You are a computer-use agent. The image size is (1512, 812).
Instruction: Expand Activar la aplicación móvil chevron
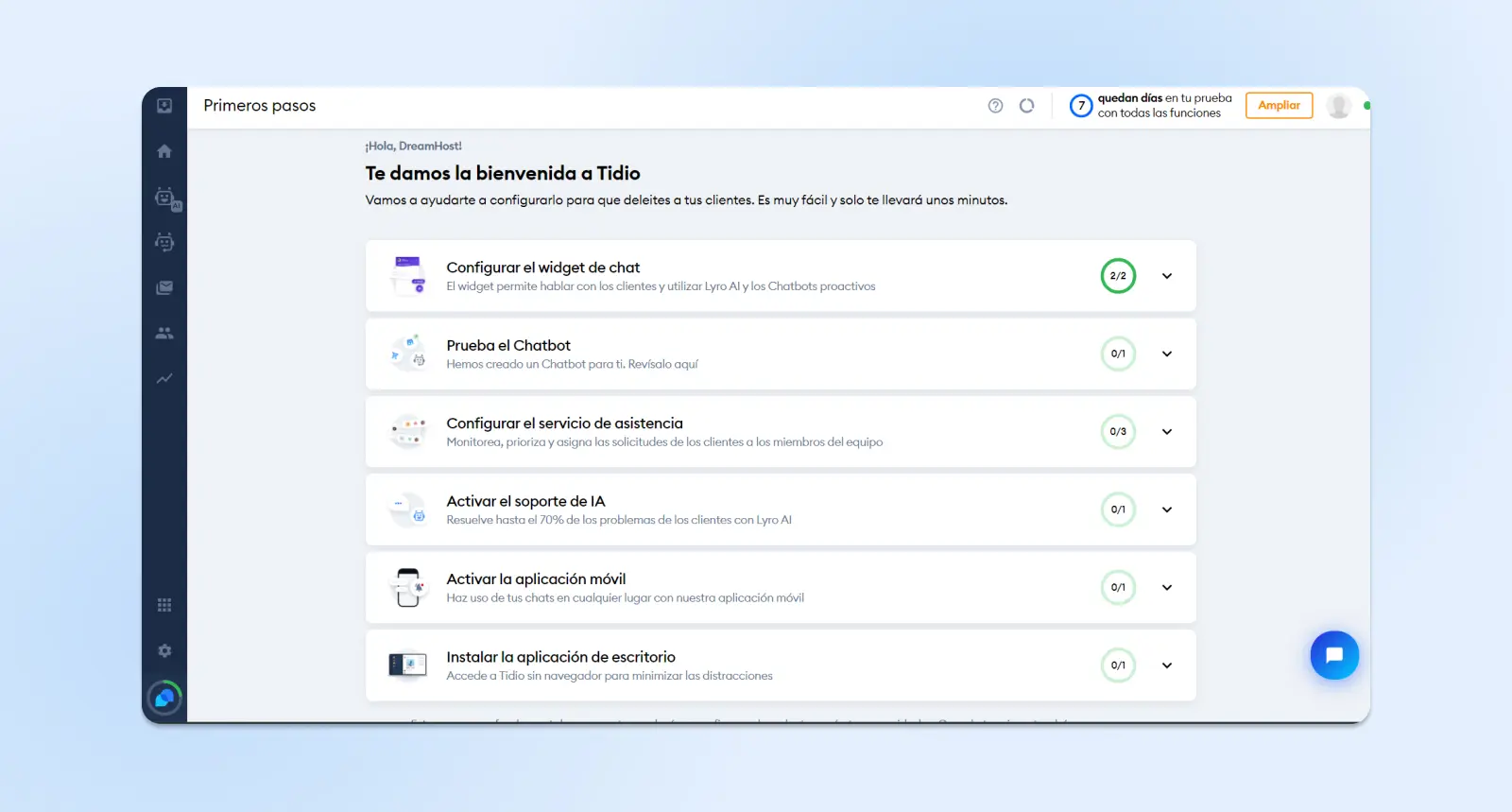pos(1167,587)
